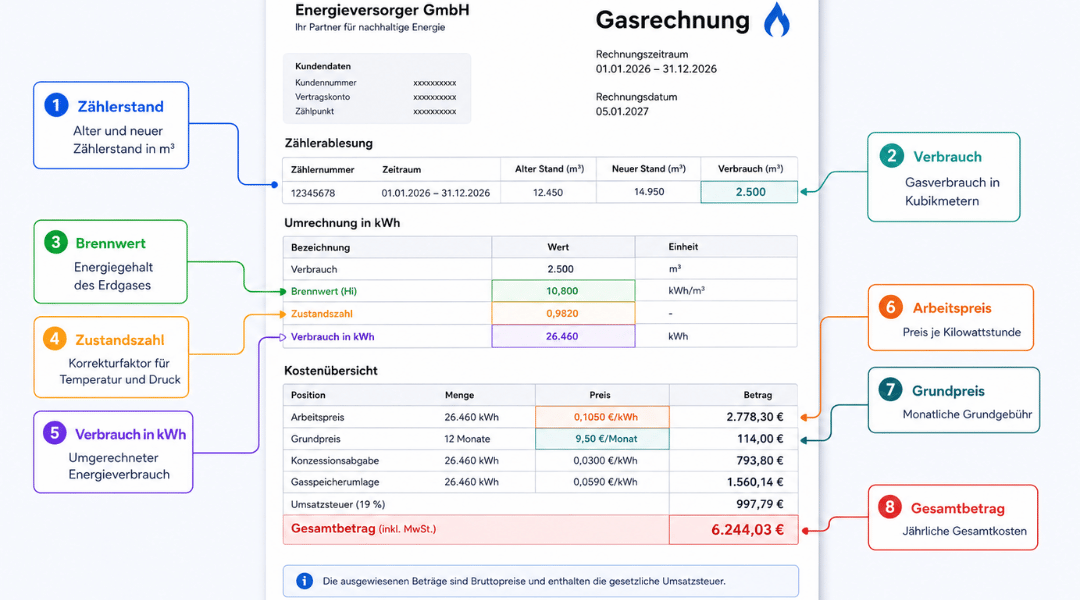Viewport: 1080px width, 600px height.
Task: Click the Gasspeicherumlage row label
Action: pos(335,482)
